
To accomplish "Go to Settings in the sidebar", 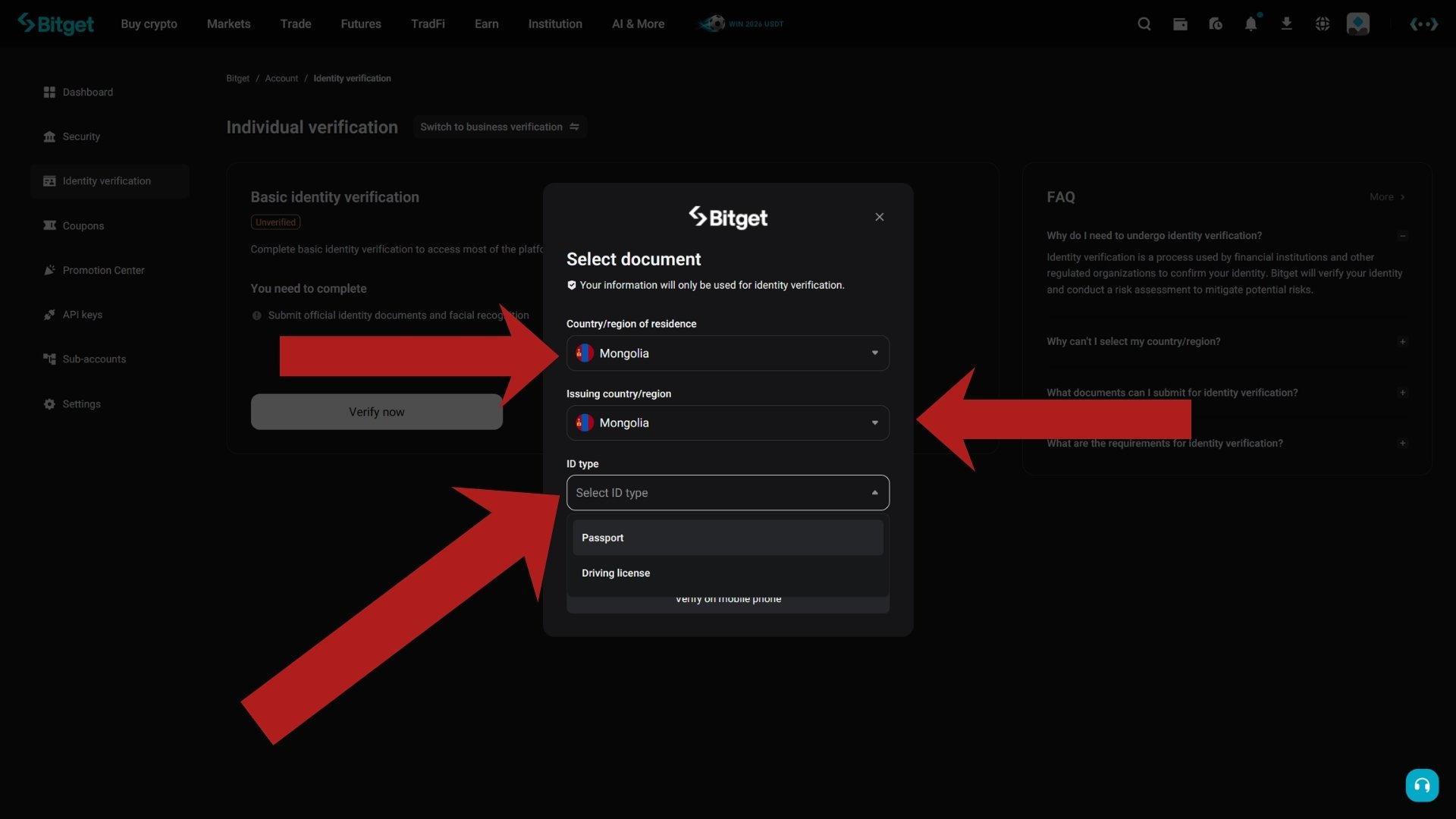I will (81, 404).
